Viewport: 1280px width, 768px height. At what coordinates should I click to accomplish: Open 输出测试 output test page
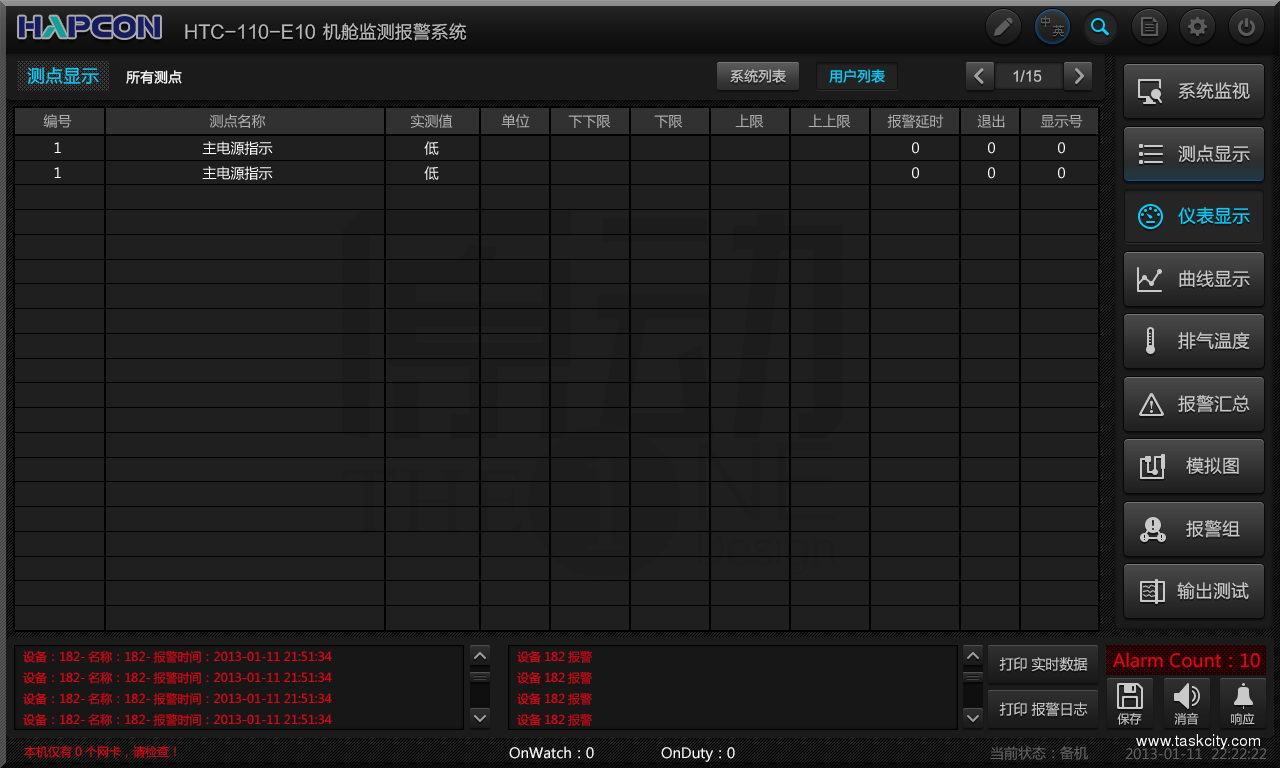coord(1194,591)
